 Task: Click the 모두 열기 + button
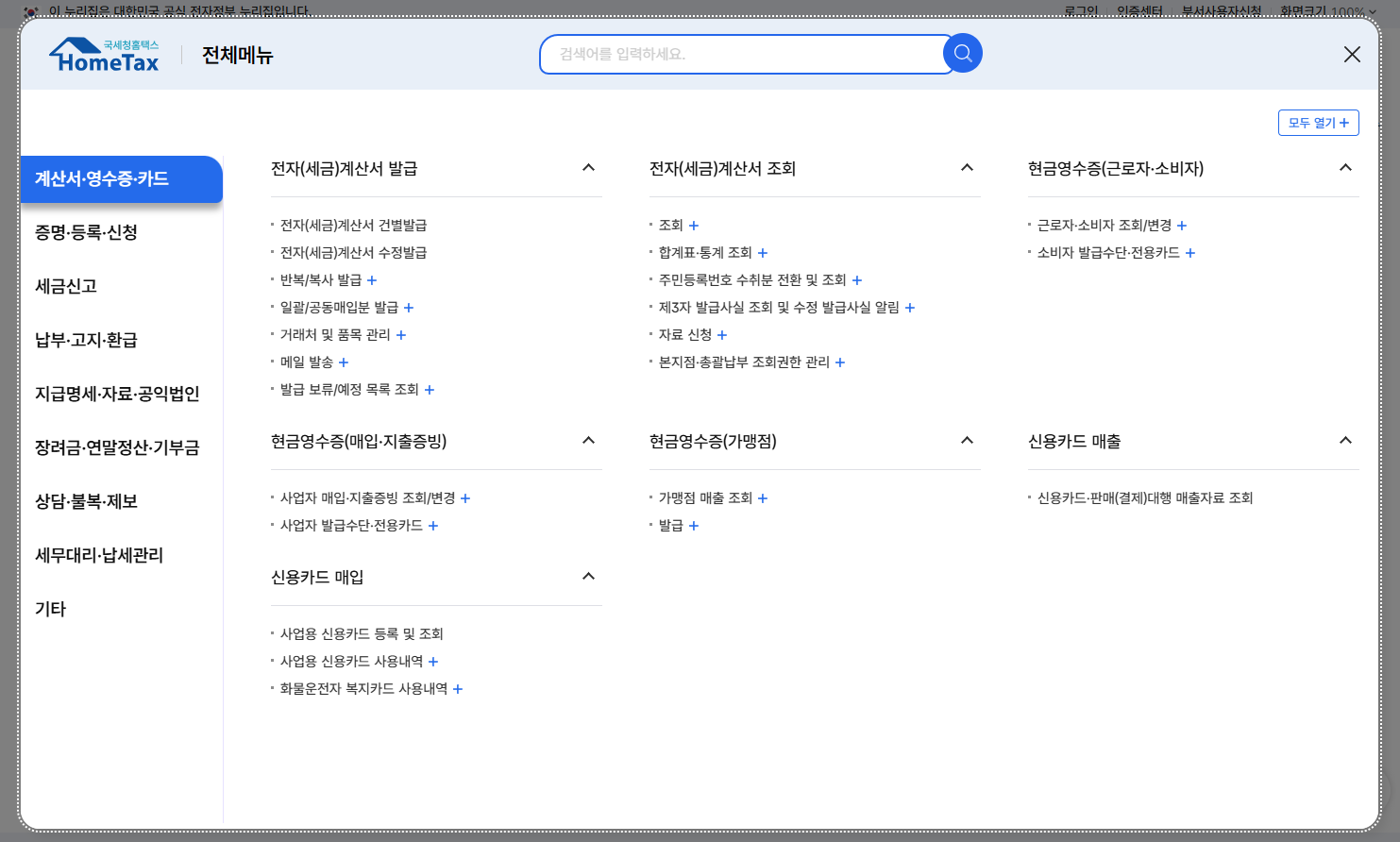tap(1318, 123)
